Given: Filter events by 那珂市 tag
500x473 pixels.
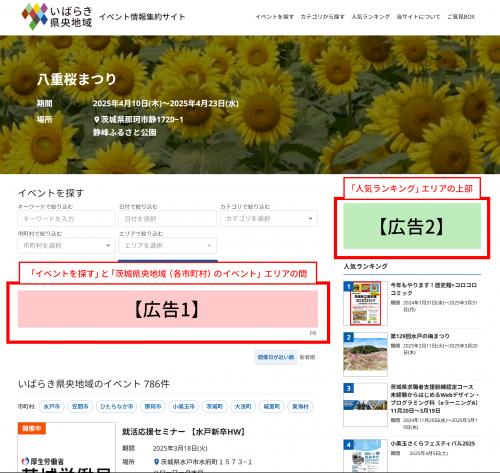Looking at the screenshot, I should tap(153, 407).
